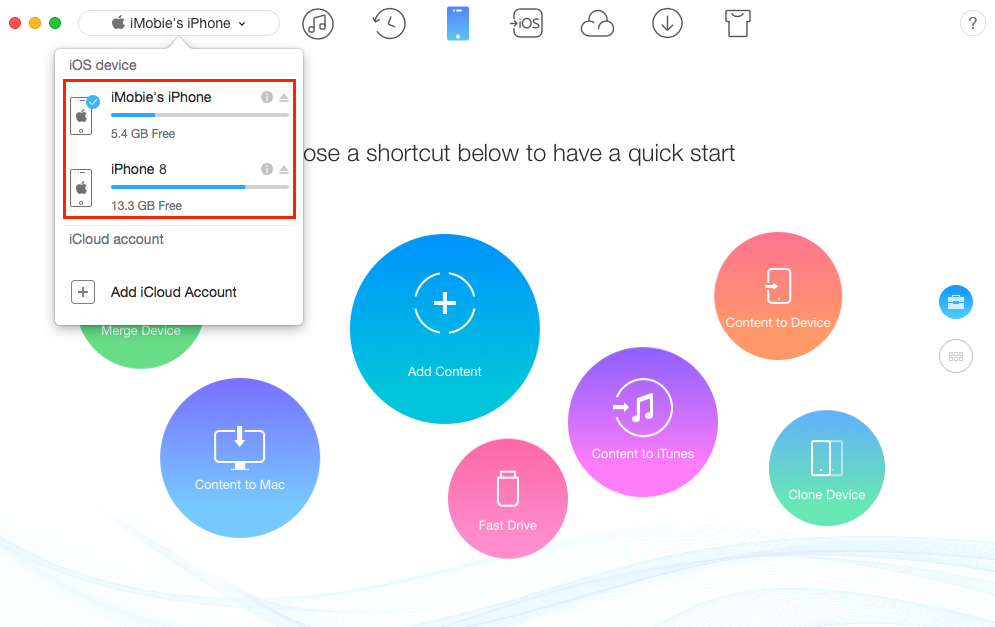Click the Add iCloud Account plus icon

[x=82, y=292]
